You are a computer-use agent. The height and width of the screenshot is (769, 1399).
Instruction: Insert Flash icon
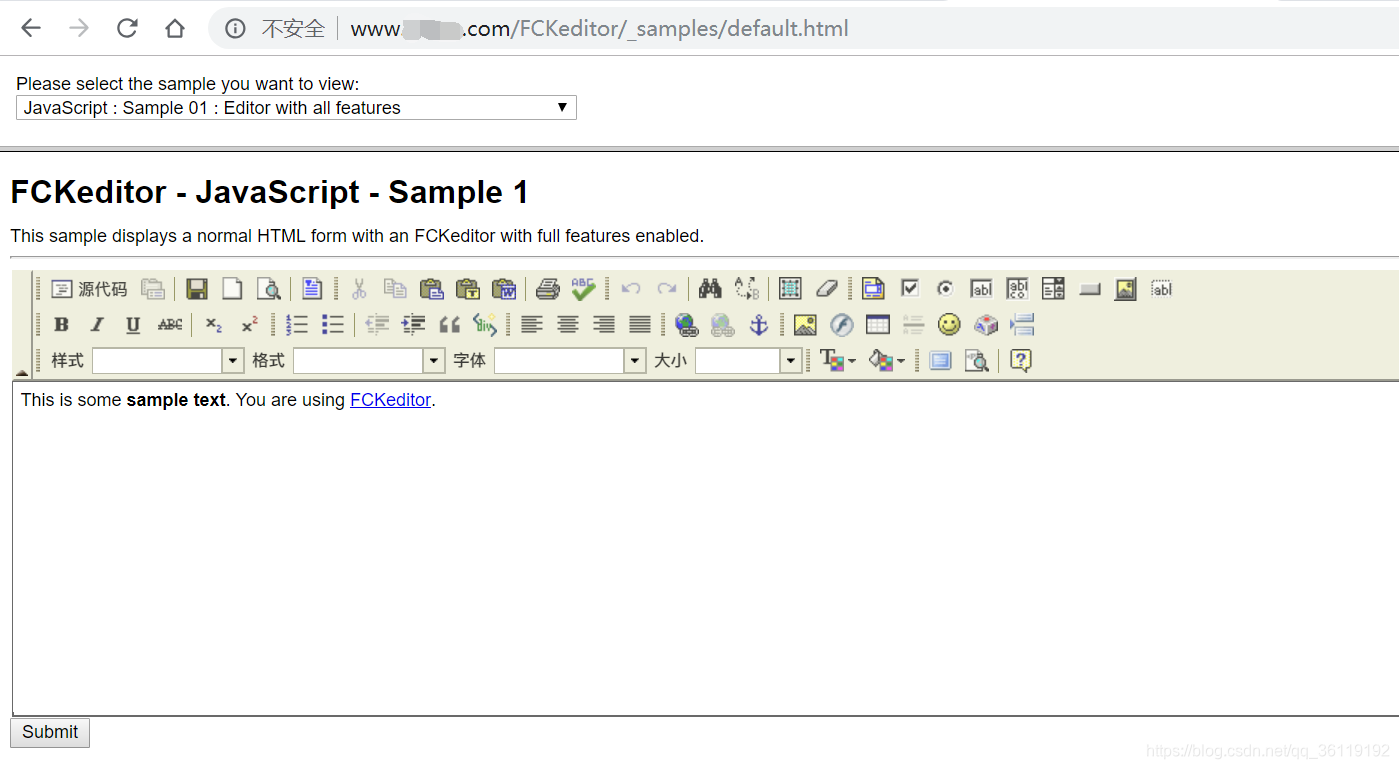coord(842,324)
